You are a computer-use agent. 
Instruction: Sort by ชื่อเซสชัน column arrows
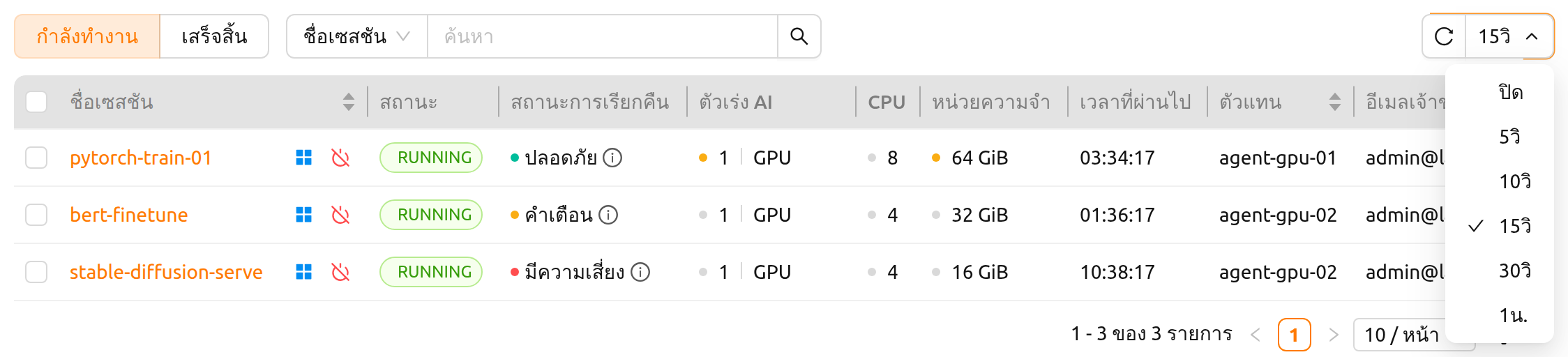[x=349, y=102]
